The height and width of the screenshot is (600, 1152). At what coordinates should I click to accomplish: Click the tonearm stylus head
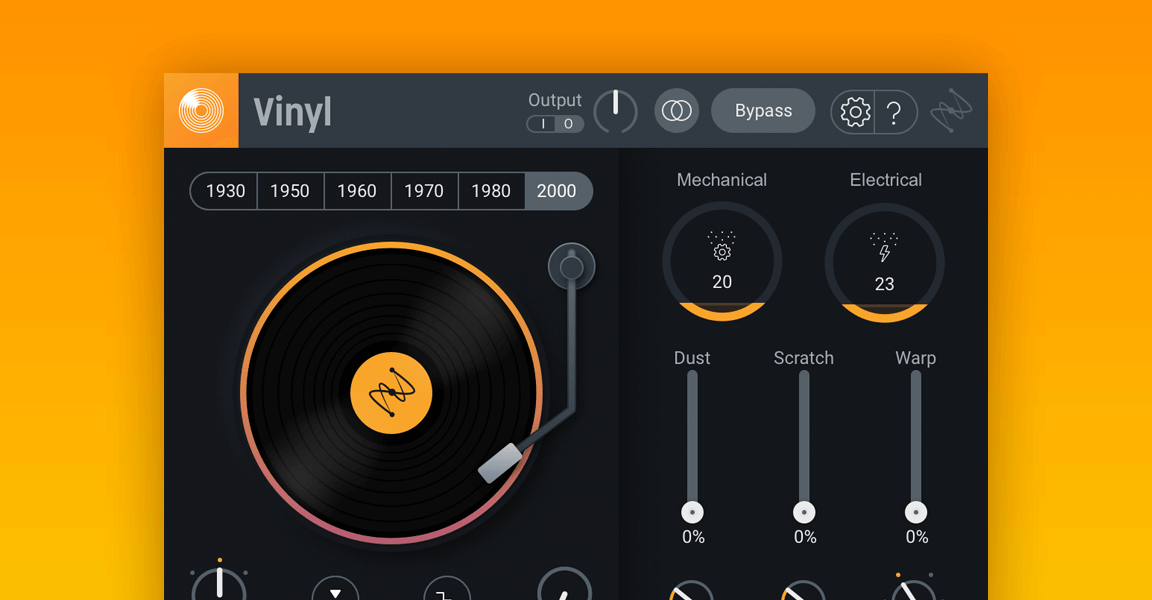tap(500, 463)
